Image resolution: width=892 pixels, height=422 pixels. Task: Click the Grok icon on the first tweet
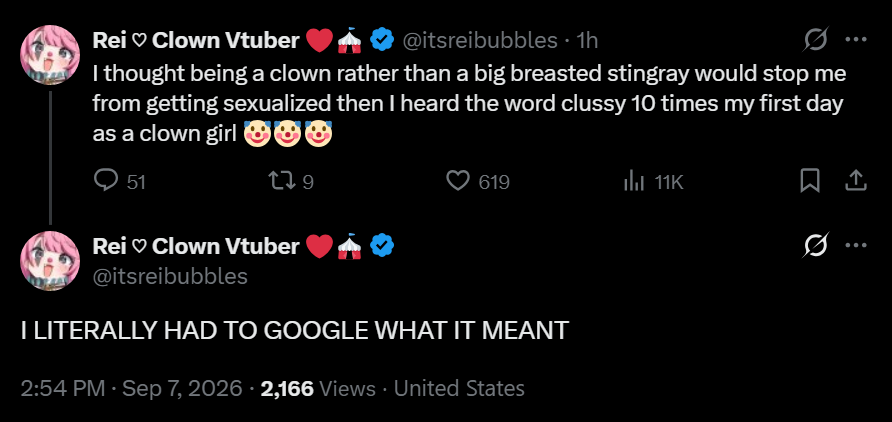(816, 40)
